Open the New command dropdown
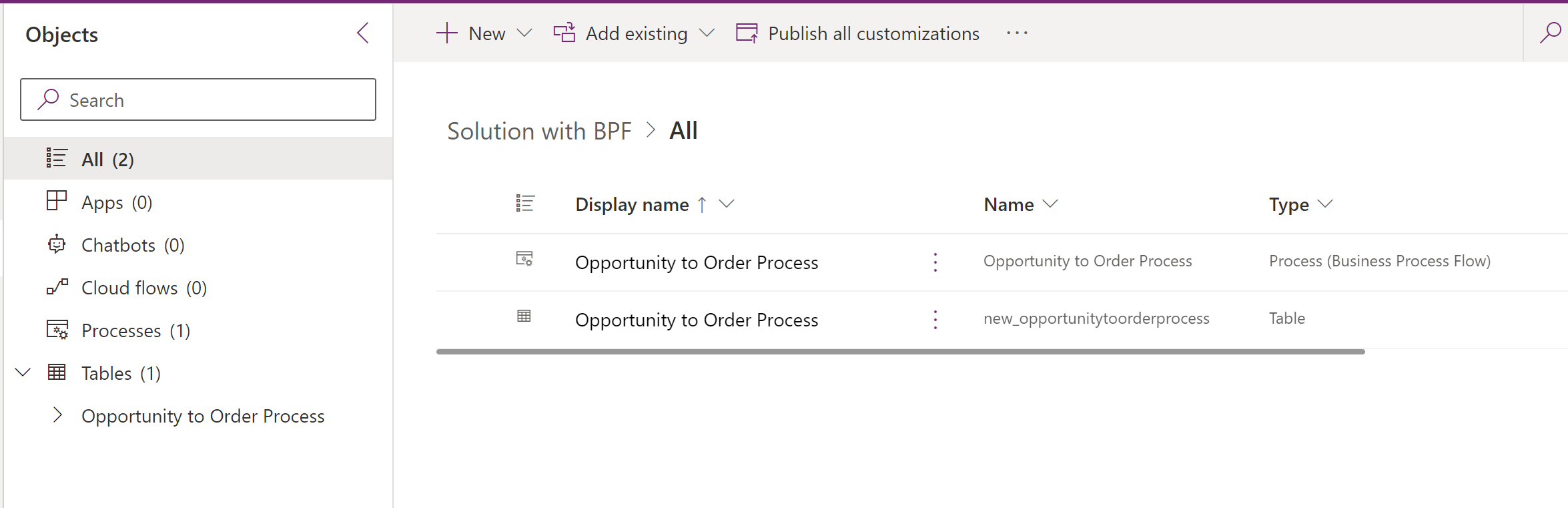The width and height of the screenshot is (1568, 508). coord(526,33)
